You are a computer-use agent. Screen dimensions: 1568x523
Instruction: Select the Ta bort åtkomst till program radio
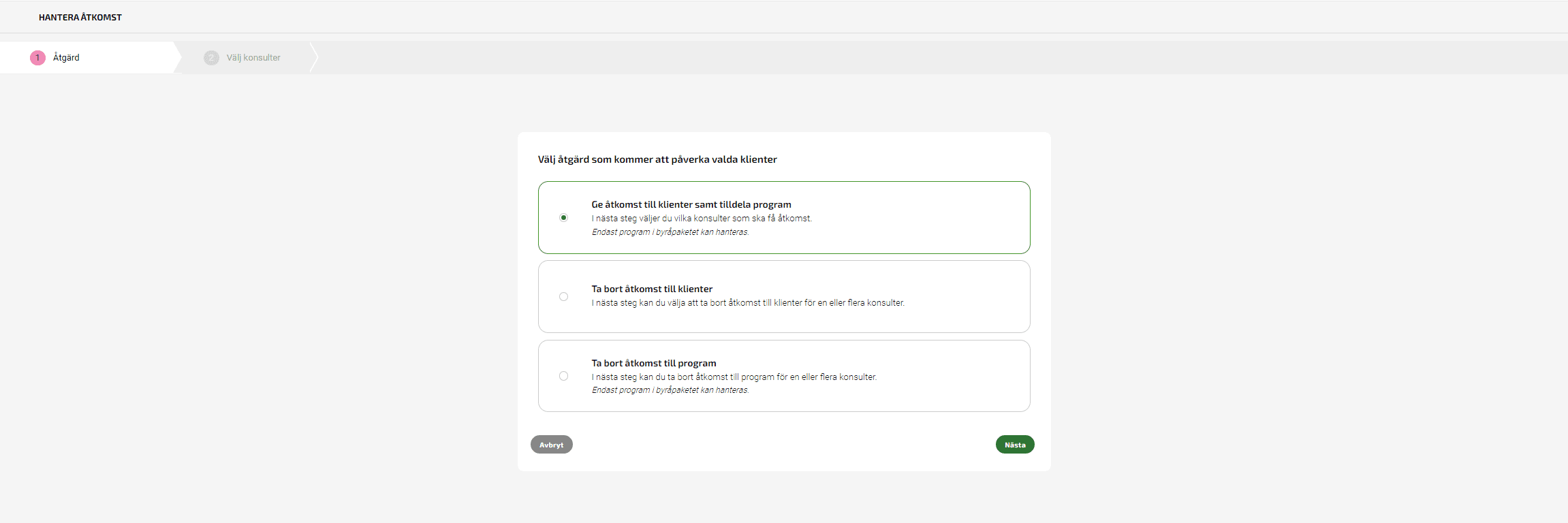coord(563,376)
